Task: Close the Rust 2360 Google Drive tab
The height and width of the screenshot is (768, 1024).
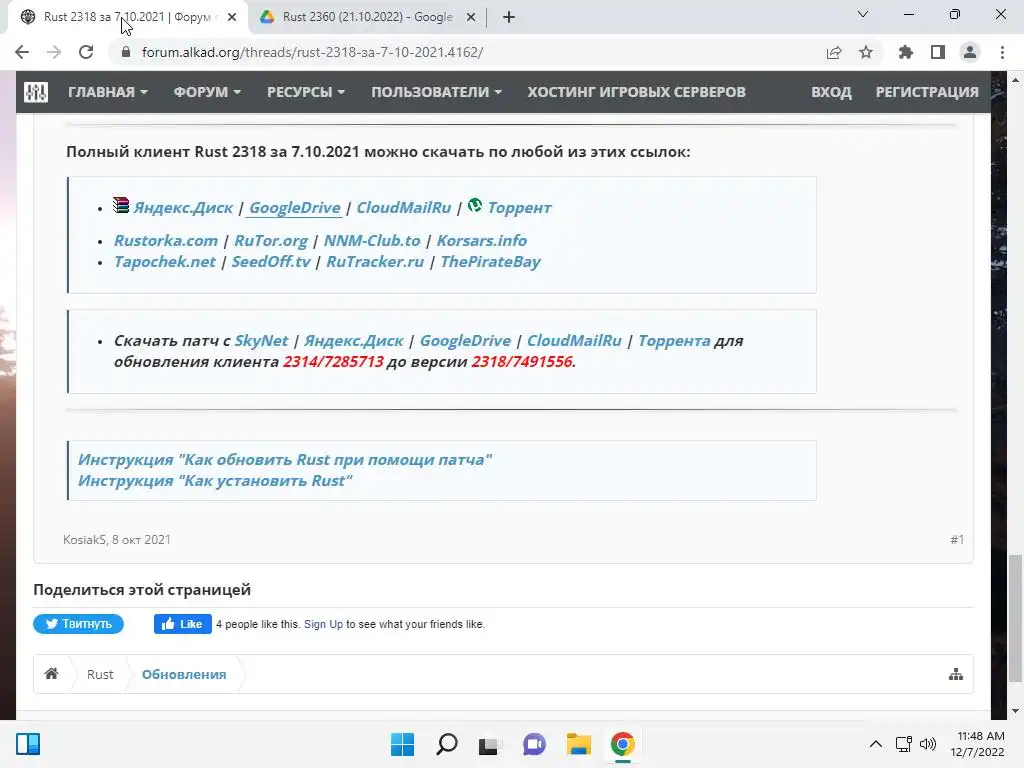Action: coord(471,17)
